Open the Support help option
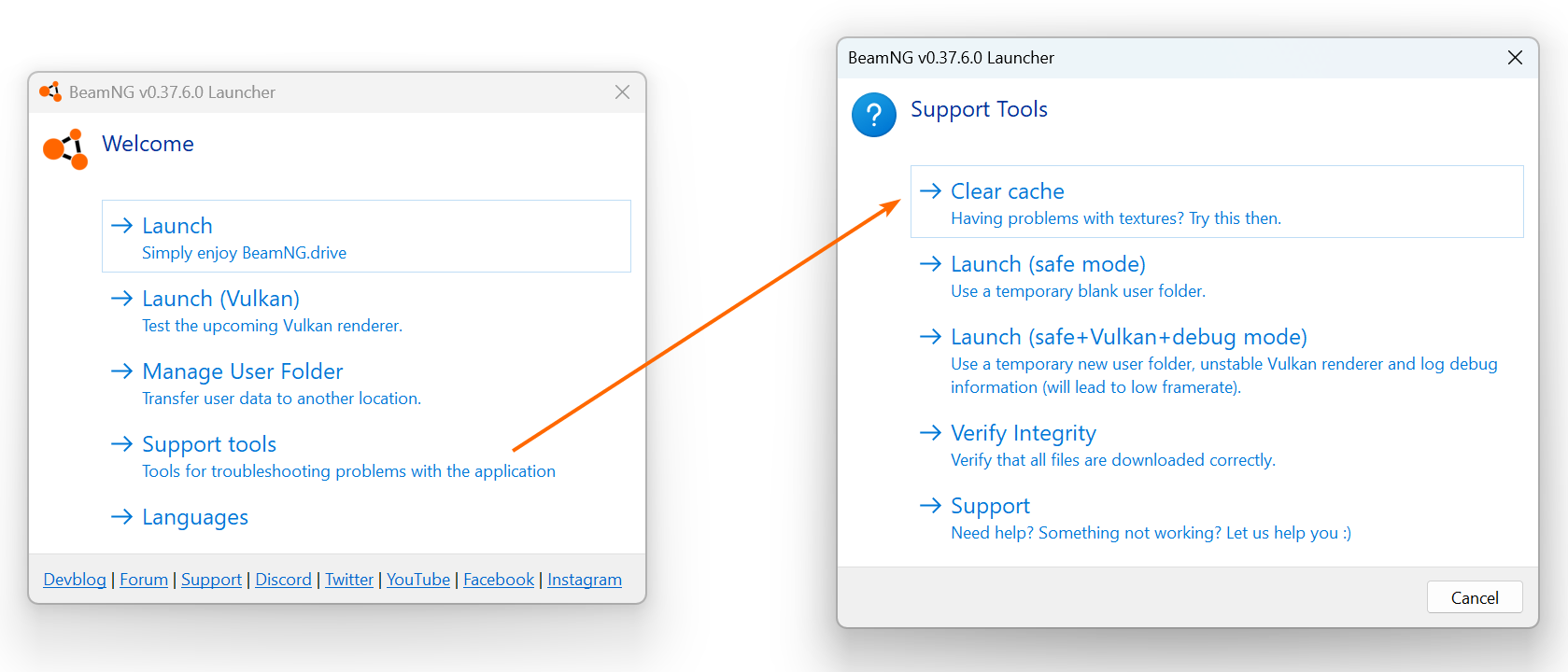The image size is (1568, 672). click(x=1217, y=517)
